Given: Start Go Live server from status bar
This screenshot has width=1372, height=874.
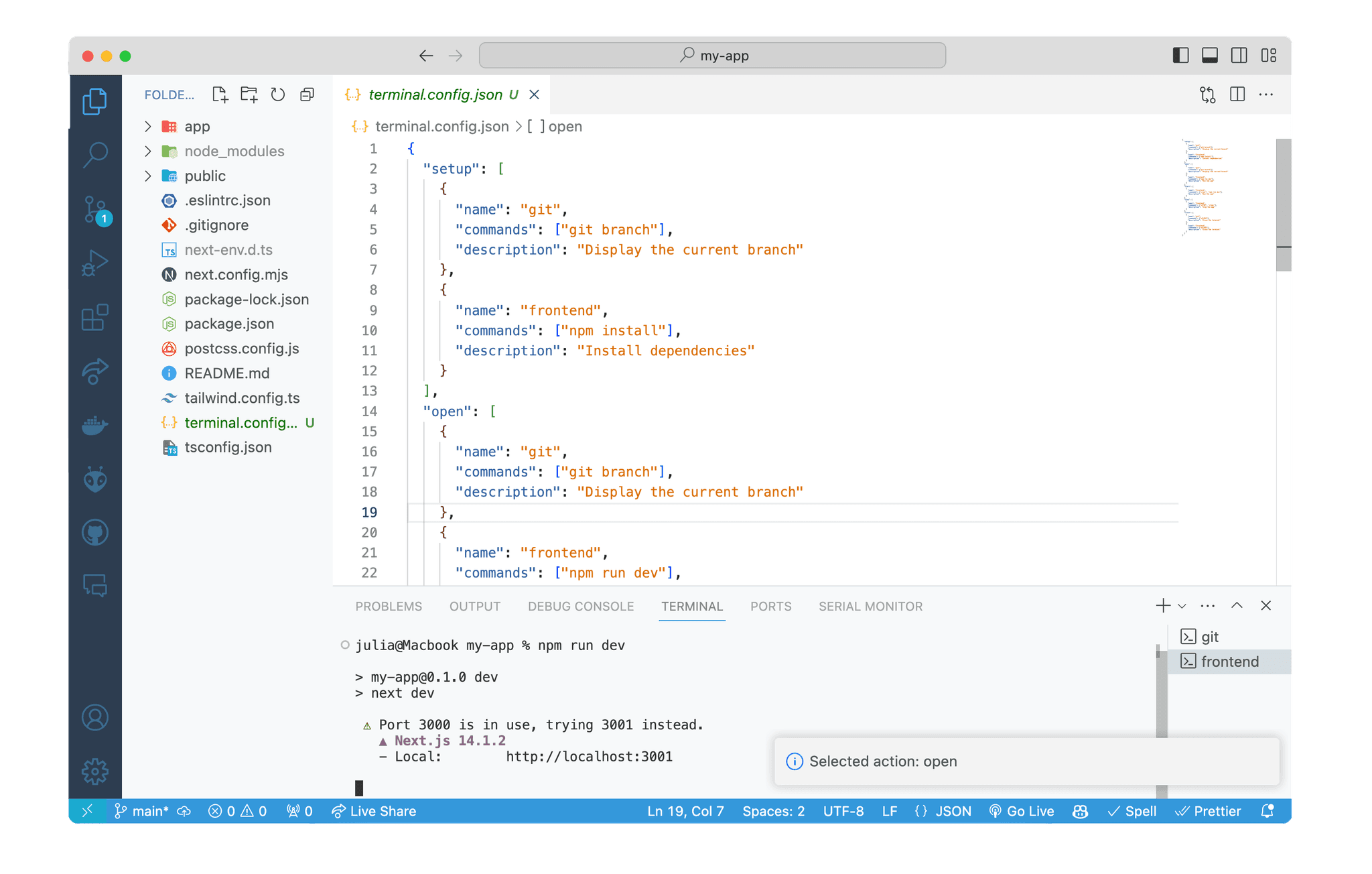Looking at the screenshot, I should click(1022, 811).
